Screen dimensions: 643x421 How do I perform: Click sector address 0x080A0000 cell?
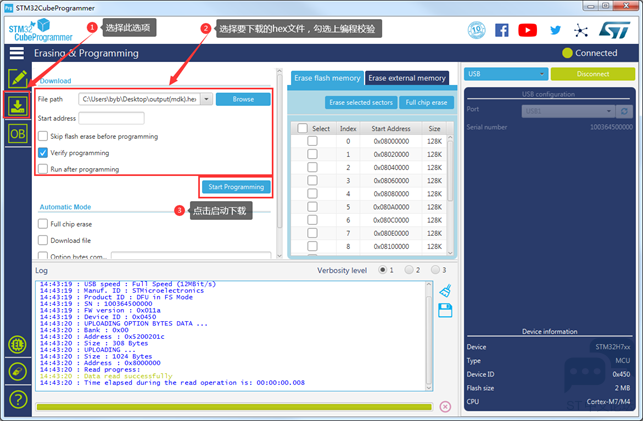[391, 207]
